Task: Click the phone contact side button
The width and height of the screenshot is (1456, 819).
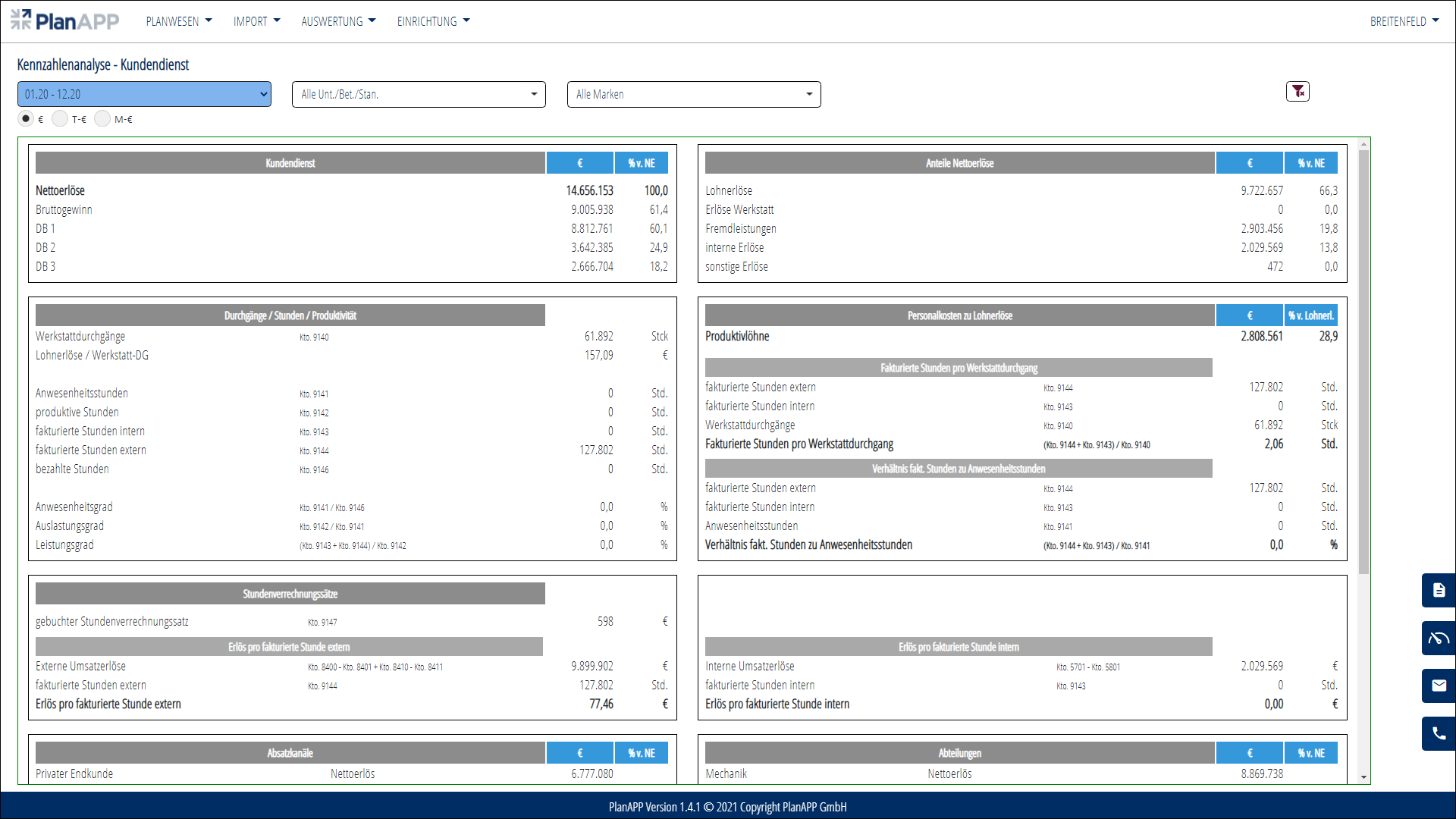Action: tap(1439, 734)
